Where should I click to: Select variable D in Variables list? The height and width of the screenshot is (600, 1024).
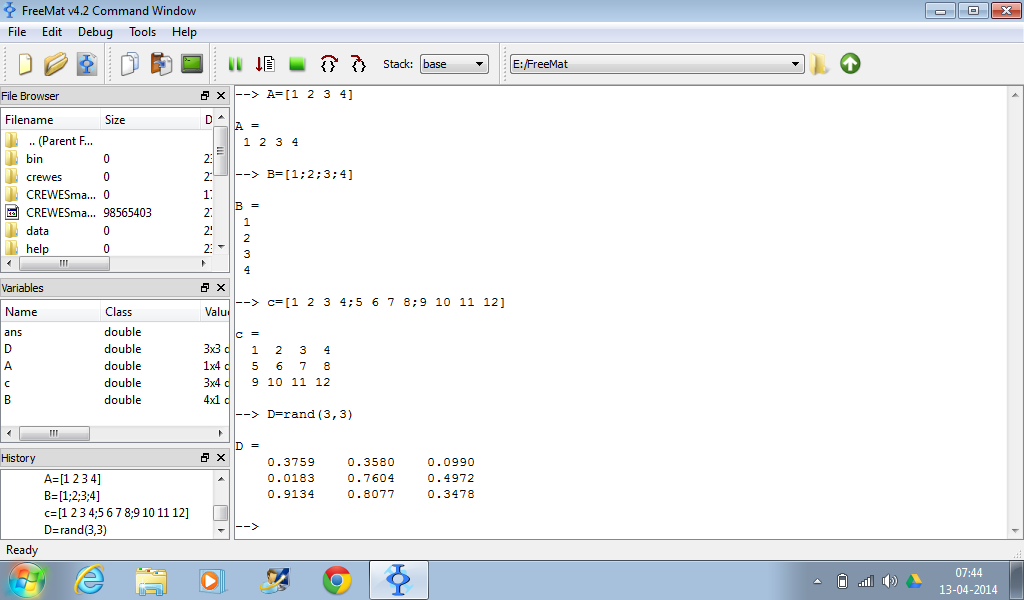(x=115, y=349)
